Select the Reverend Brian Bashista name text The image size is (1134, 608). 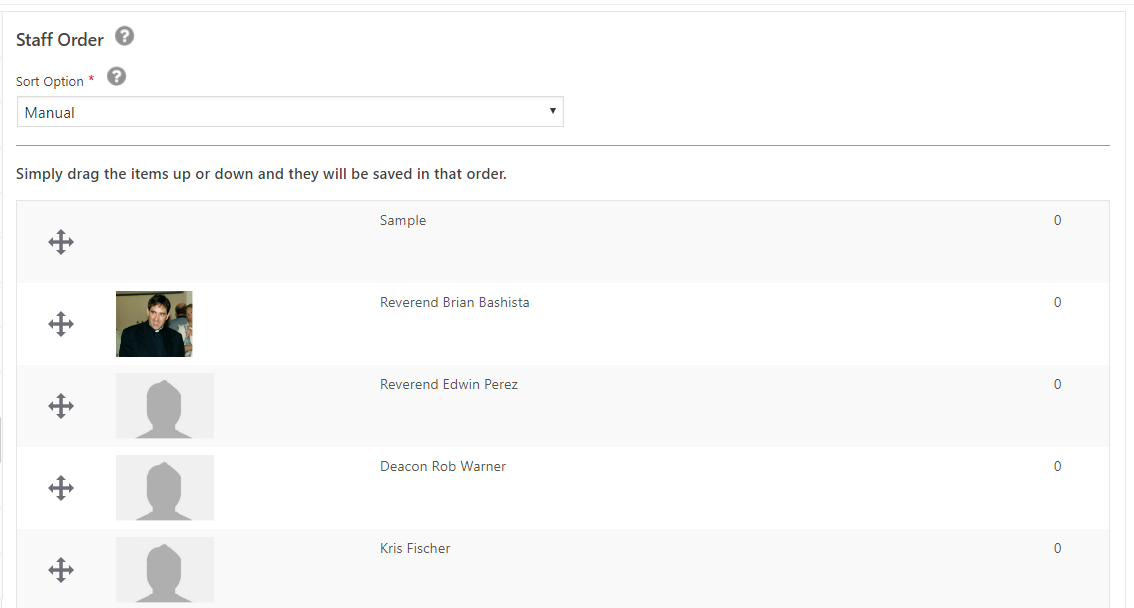click(x=455, y=303)
